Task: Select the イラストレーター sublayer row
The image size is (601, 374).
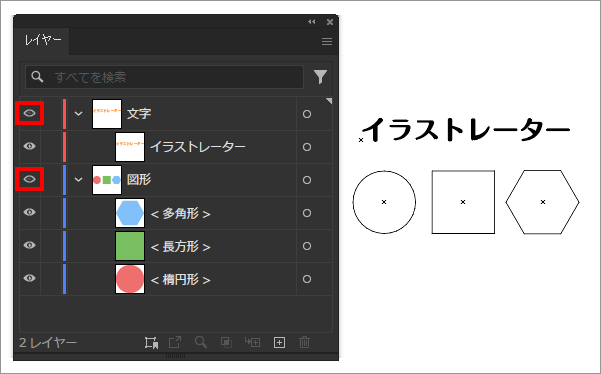Action: [x=176, y=147]
